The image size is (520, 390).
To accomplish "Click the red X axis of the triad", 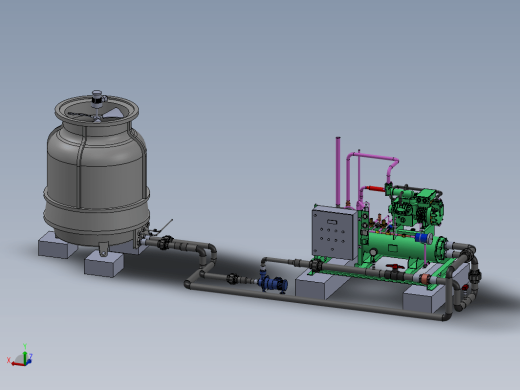I will coord(17,363).
